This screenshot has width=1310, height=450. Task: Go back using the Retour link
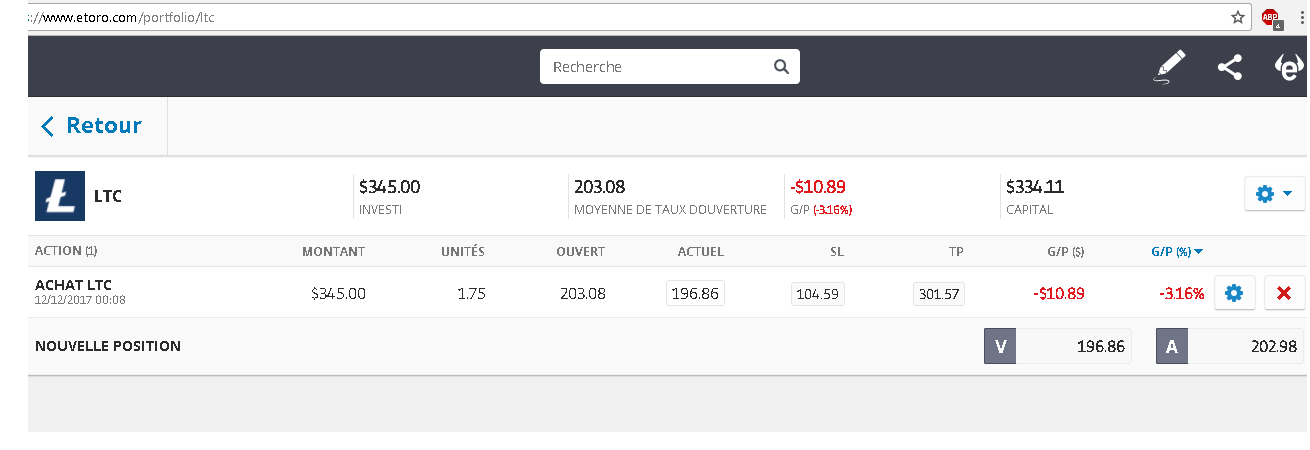[92, 126]
